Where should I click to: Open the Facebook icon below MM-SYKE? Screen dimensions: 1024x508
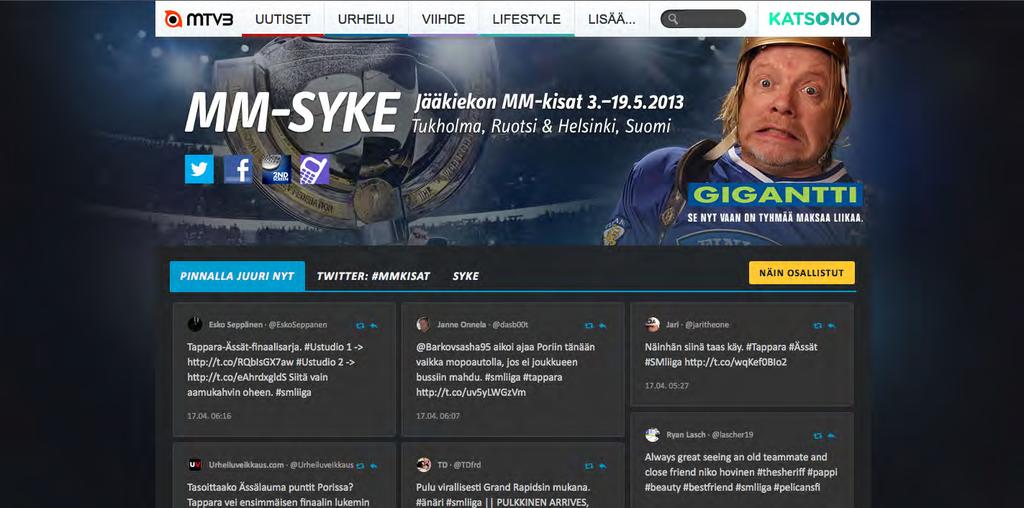click(238, 169)
